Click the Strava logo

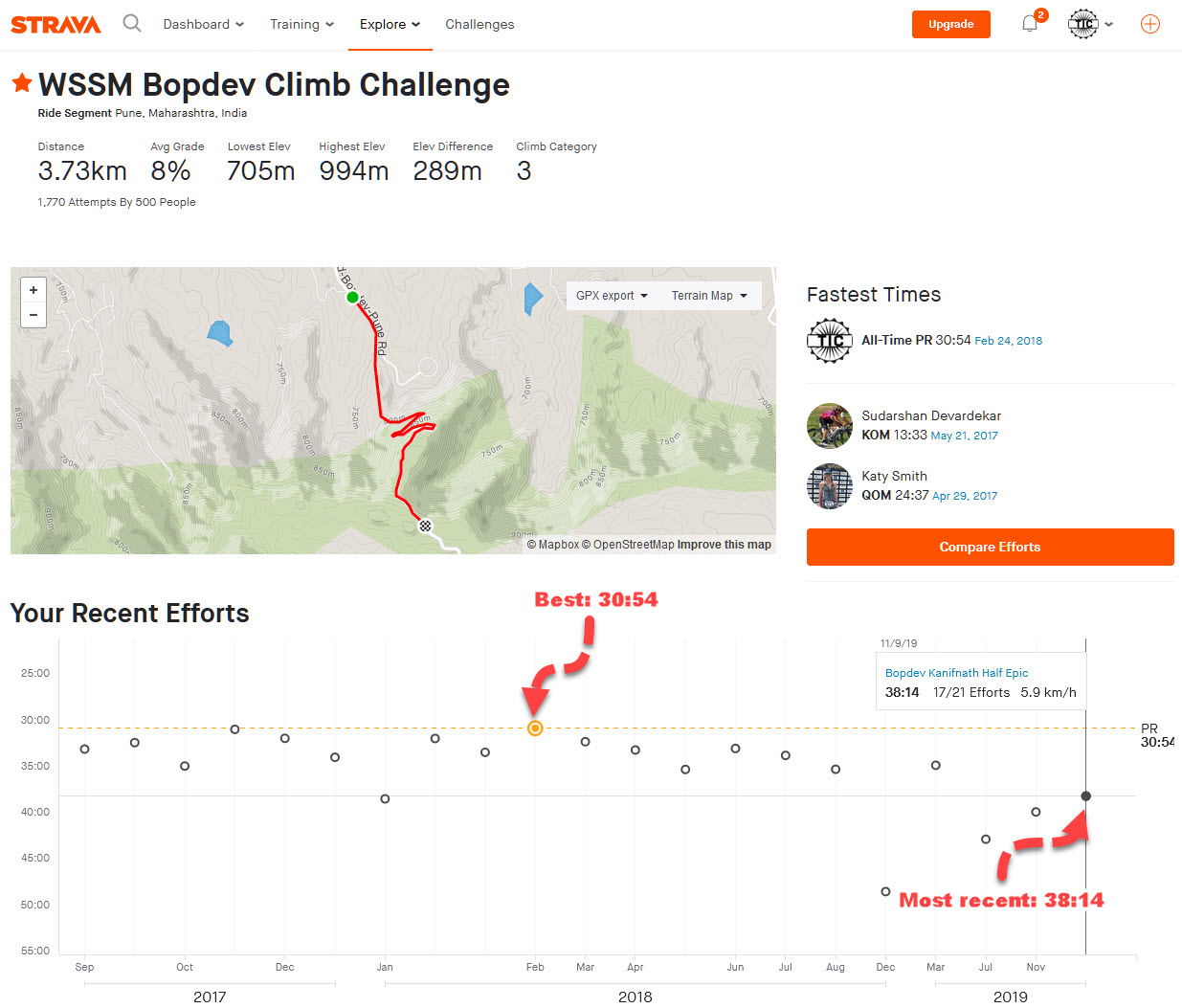56,25
